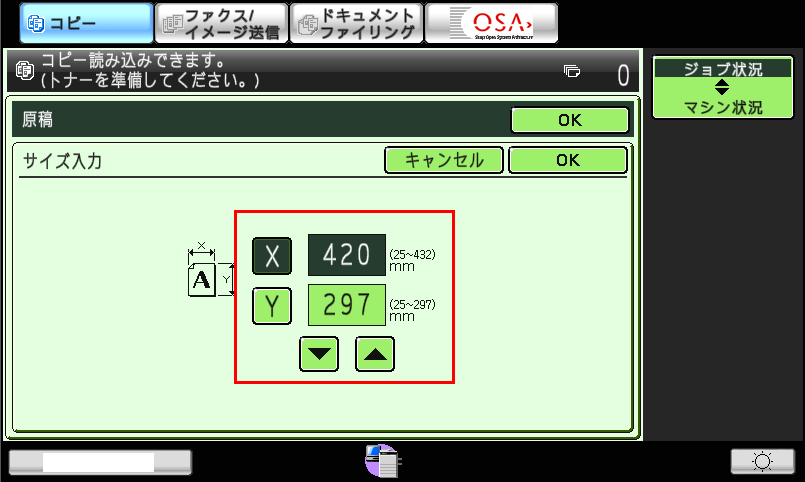Confirm サイズ入力 with its OK button
The image size is (805, 482).
coord(567,160)
